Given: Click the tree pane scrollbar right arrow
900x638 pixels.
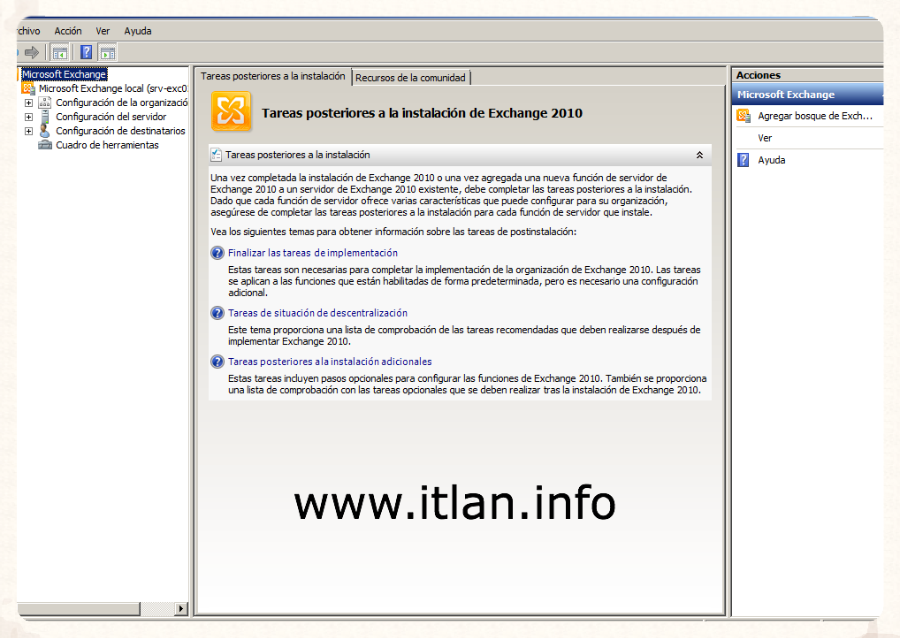Looking at the screenshot, I should [181, 608].
